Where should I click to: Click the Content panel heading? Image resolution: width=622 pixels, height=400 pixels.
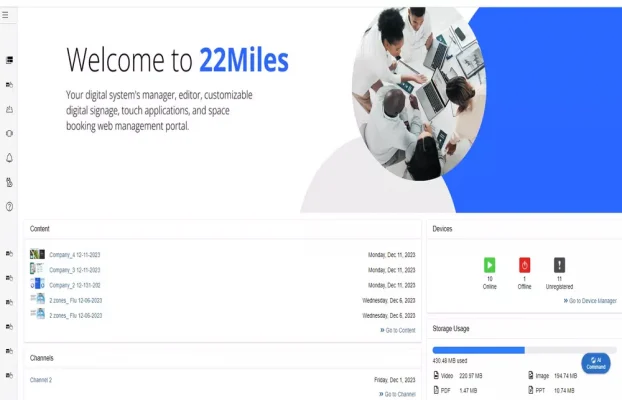click(x=40, y=229)
